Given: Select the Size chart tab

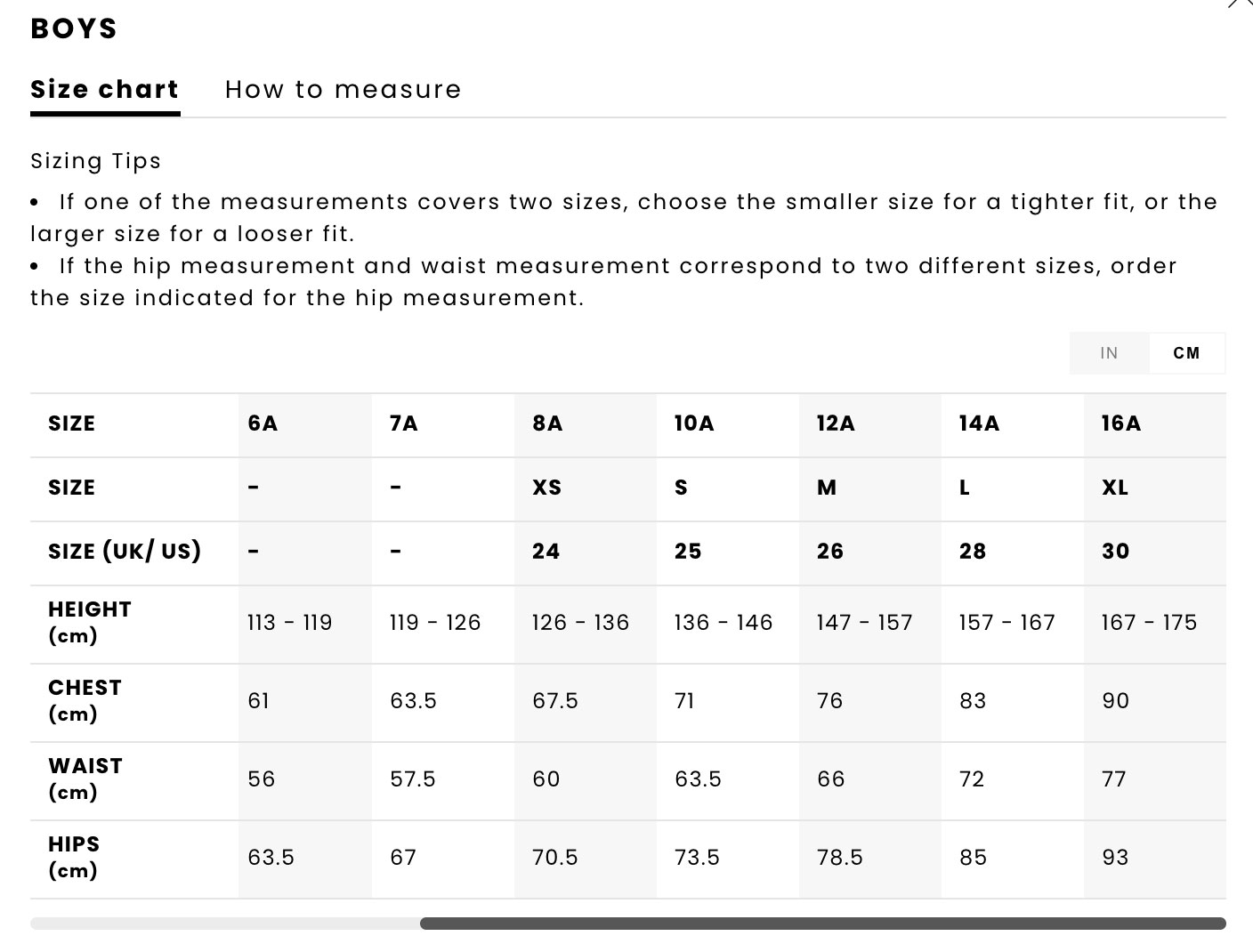Looking at the screenshot, I should click(x=105, y=89).
